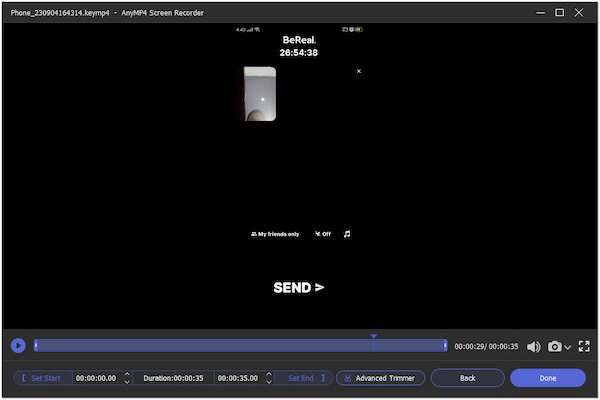Tap the music note icon

tap(347, 234)
